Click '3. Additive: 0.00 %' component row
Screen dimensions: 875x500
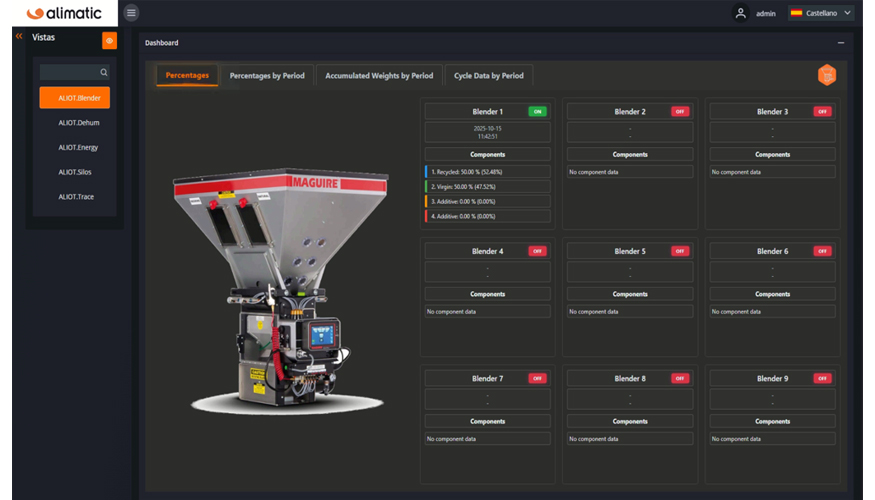(488, 201)
